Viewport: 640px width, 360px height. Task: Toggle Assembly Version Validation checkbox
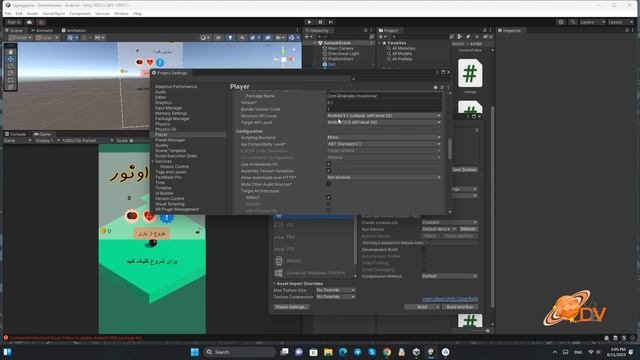click(x=329, y=171)
